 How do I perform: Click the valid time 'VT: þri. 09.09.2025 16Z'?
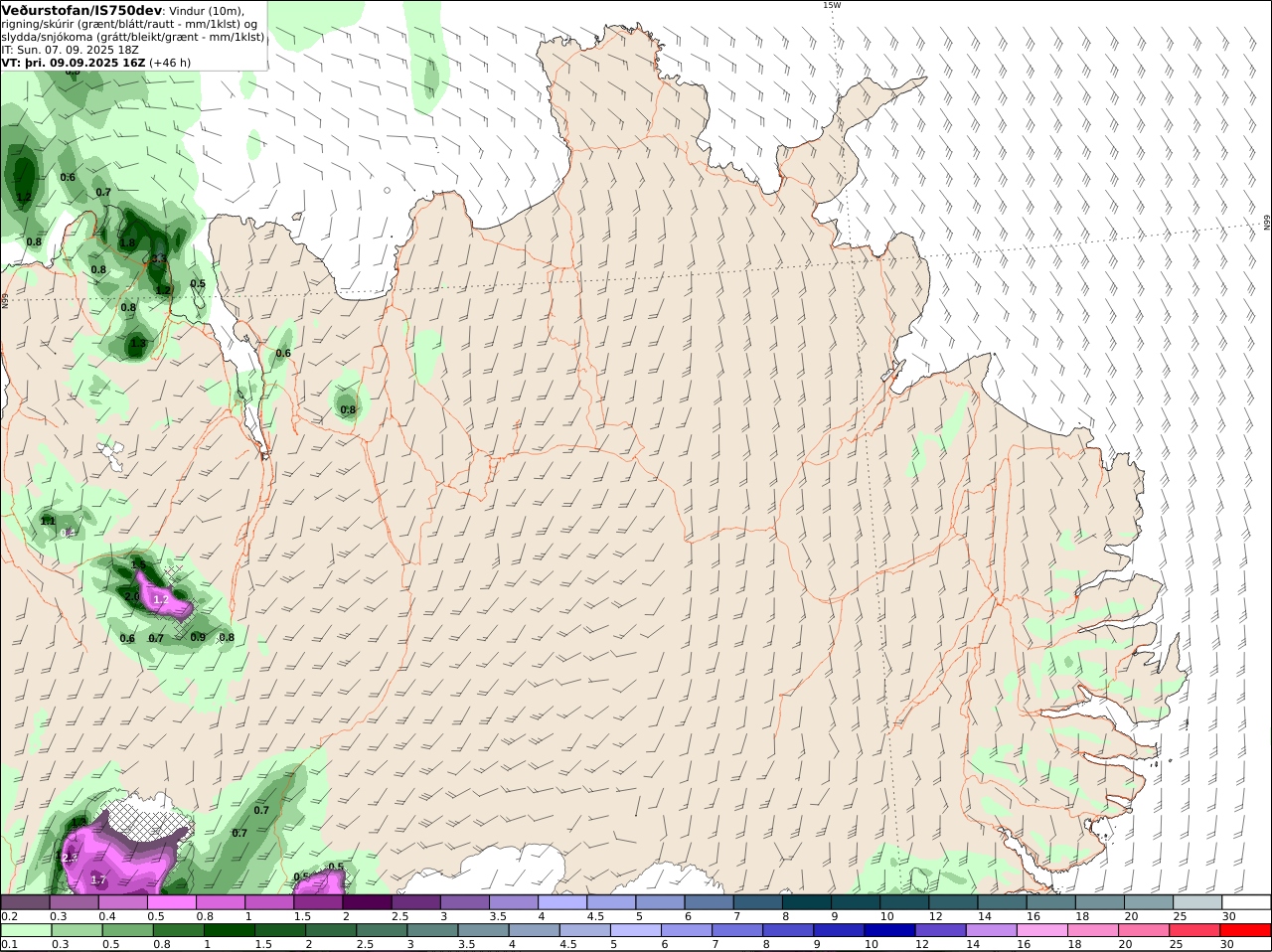[74, 62]
